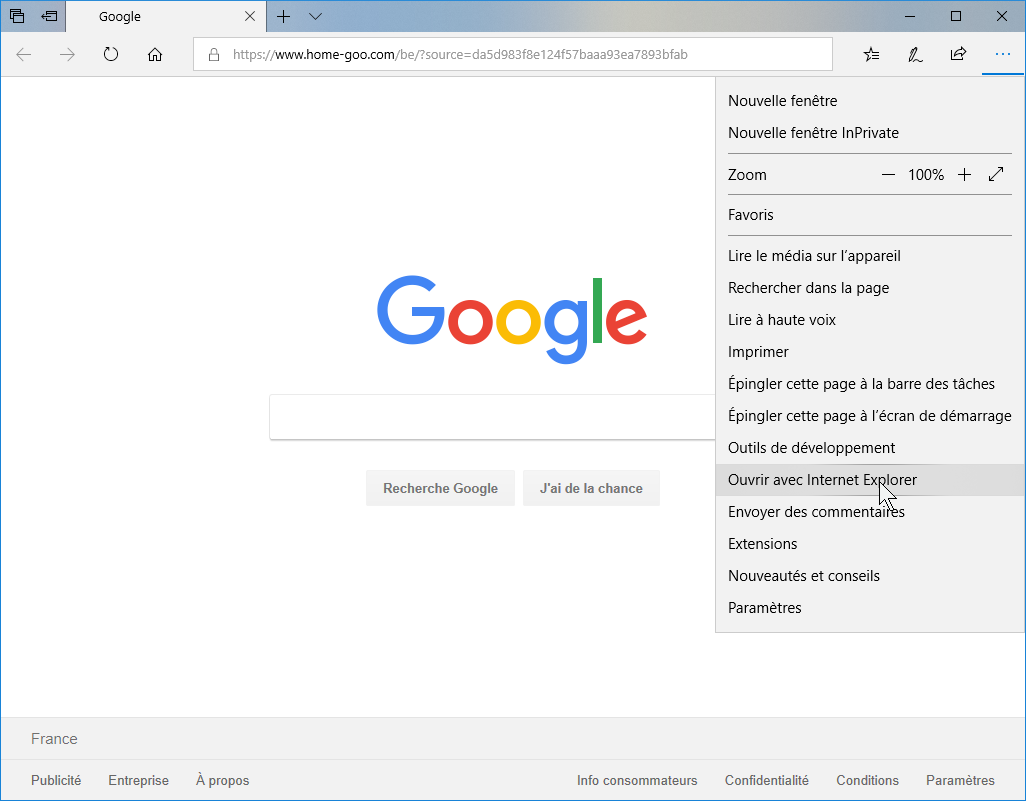Screen dimensions: 1026x801
Task: Set these tabs aside icon
Action: click(49, 16)
